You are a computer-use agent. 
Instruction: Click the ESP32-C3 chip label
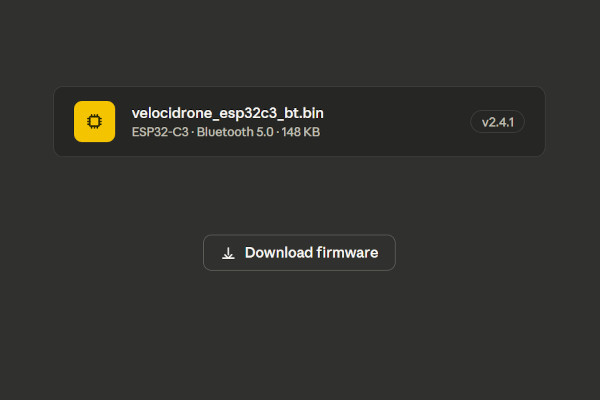[x=161, y=132]
